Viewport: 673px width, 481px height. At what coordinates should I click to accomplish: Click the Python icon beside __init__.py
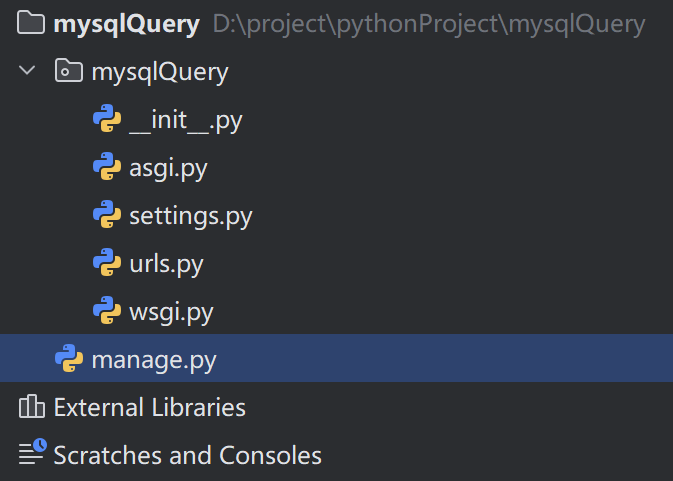(x=107, y=120)
